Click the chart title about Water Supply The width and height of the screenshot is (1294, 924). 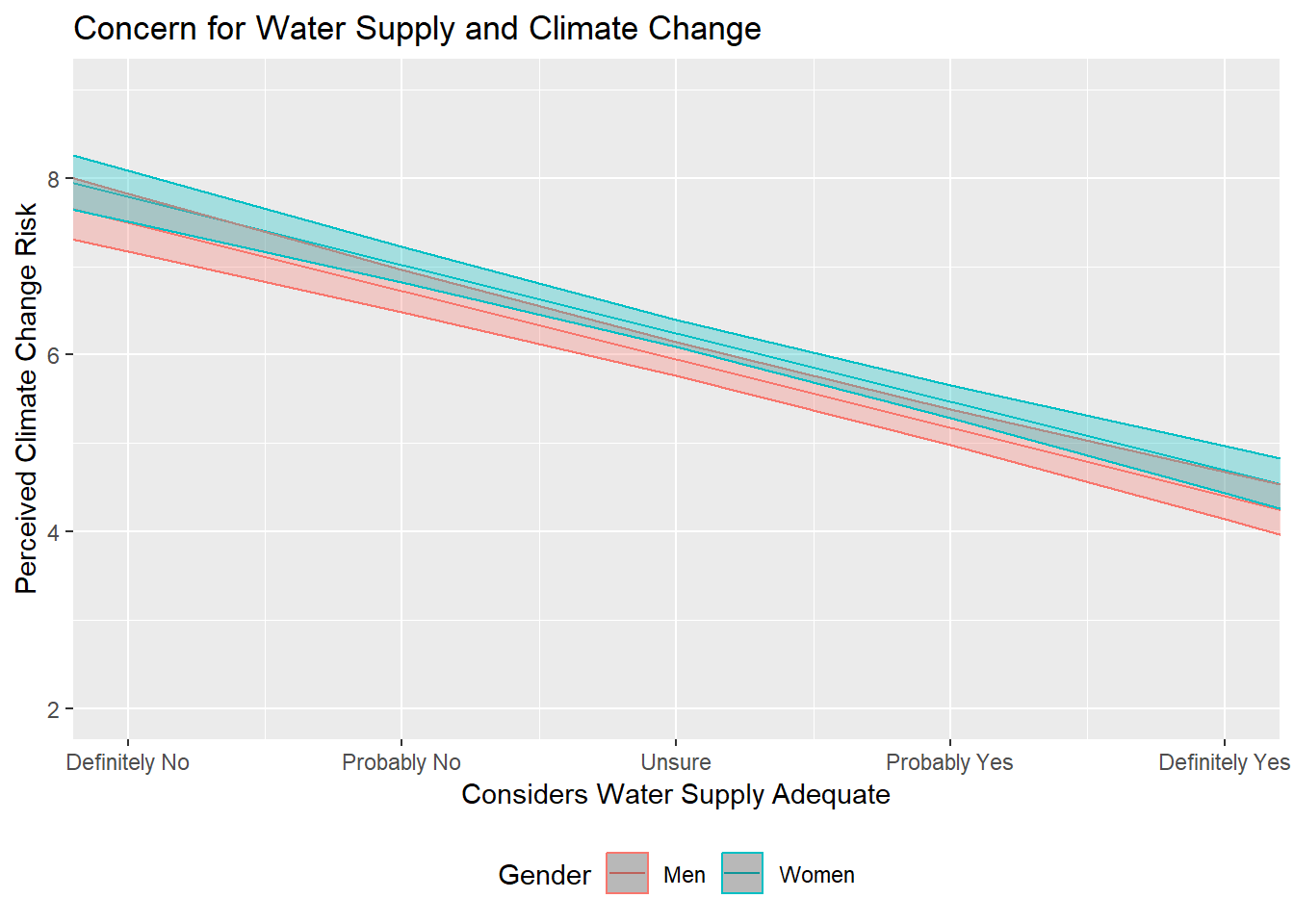click(417, 29)
